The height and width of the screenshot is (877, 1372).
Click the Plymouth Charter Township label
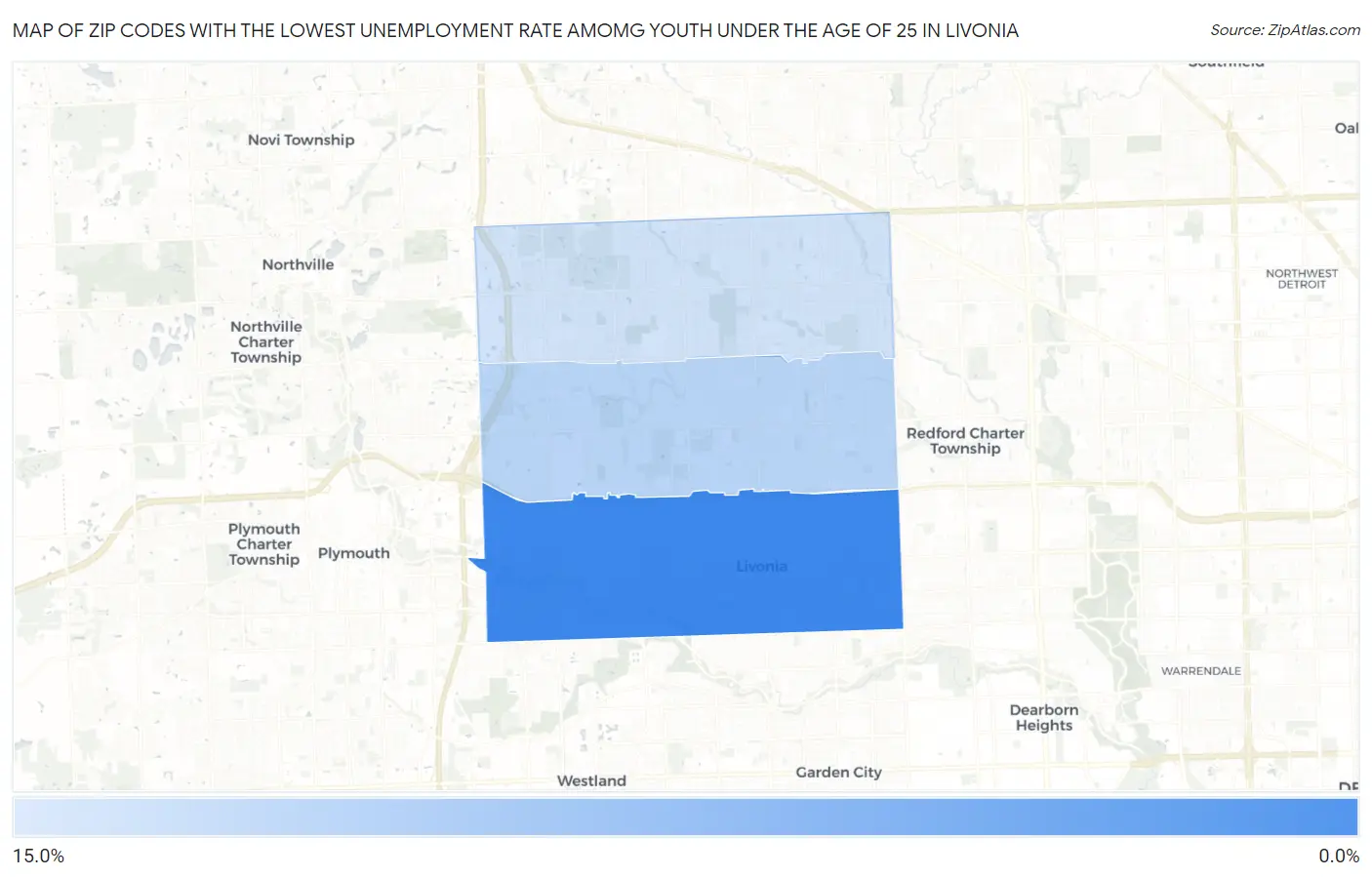tap(264, 544)
